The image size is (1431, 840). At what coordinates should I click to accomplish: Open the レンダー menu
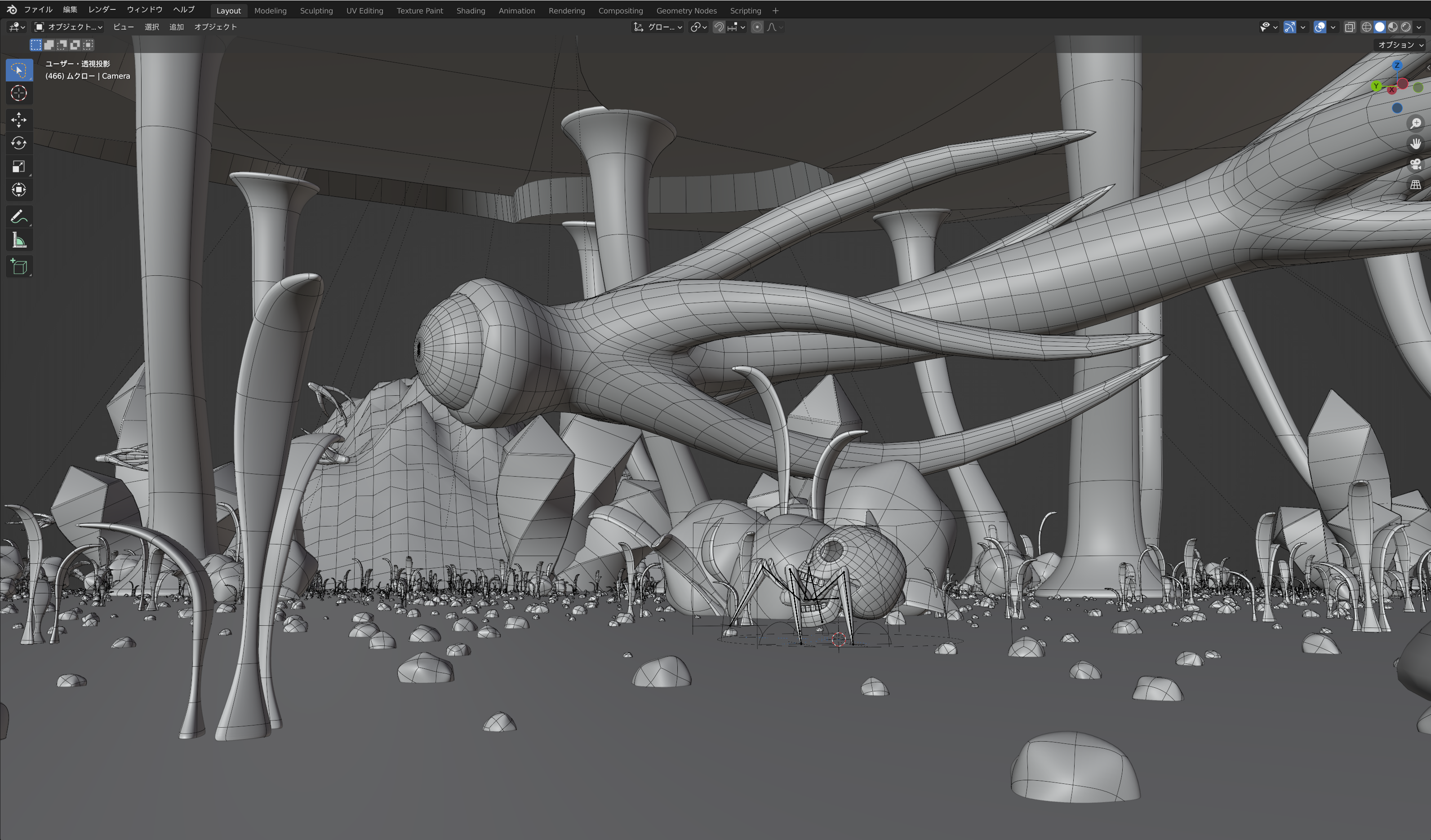pos(102,9)
